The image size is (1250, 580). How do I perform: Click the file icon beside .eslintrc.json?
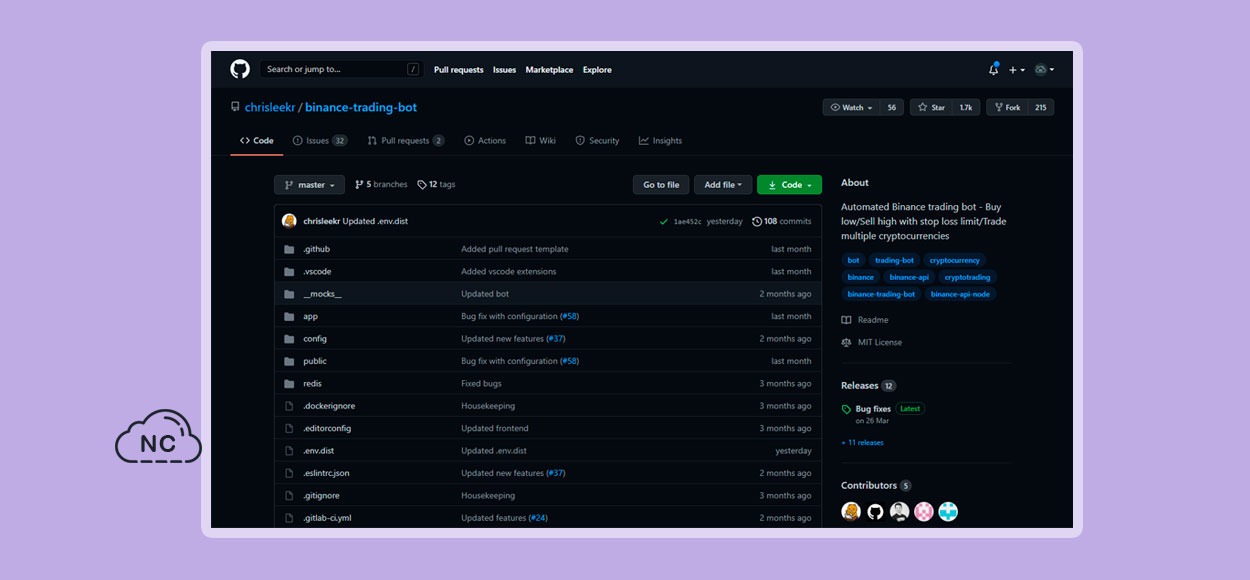(289, 473)
